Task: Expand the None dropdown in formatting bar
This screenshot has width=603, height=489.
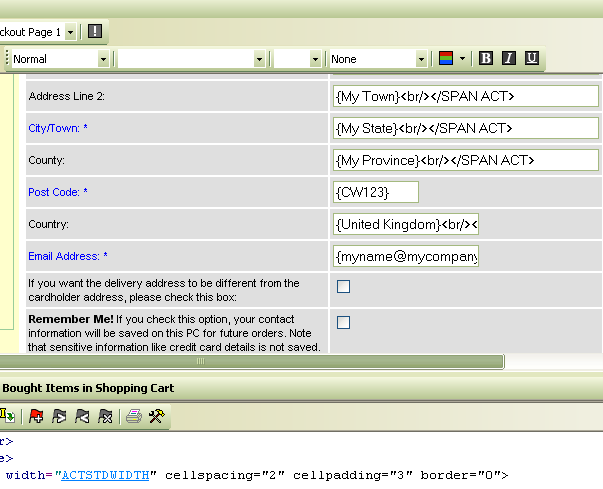Action: 421,59
